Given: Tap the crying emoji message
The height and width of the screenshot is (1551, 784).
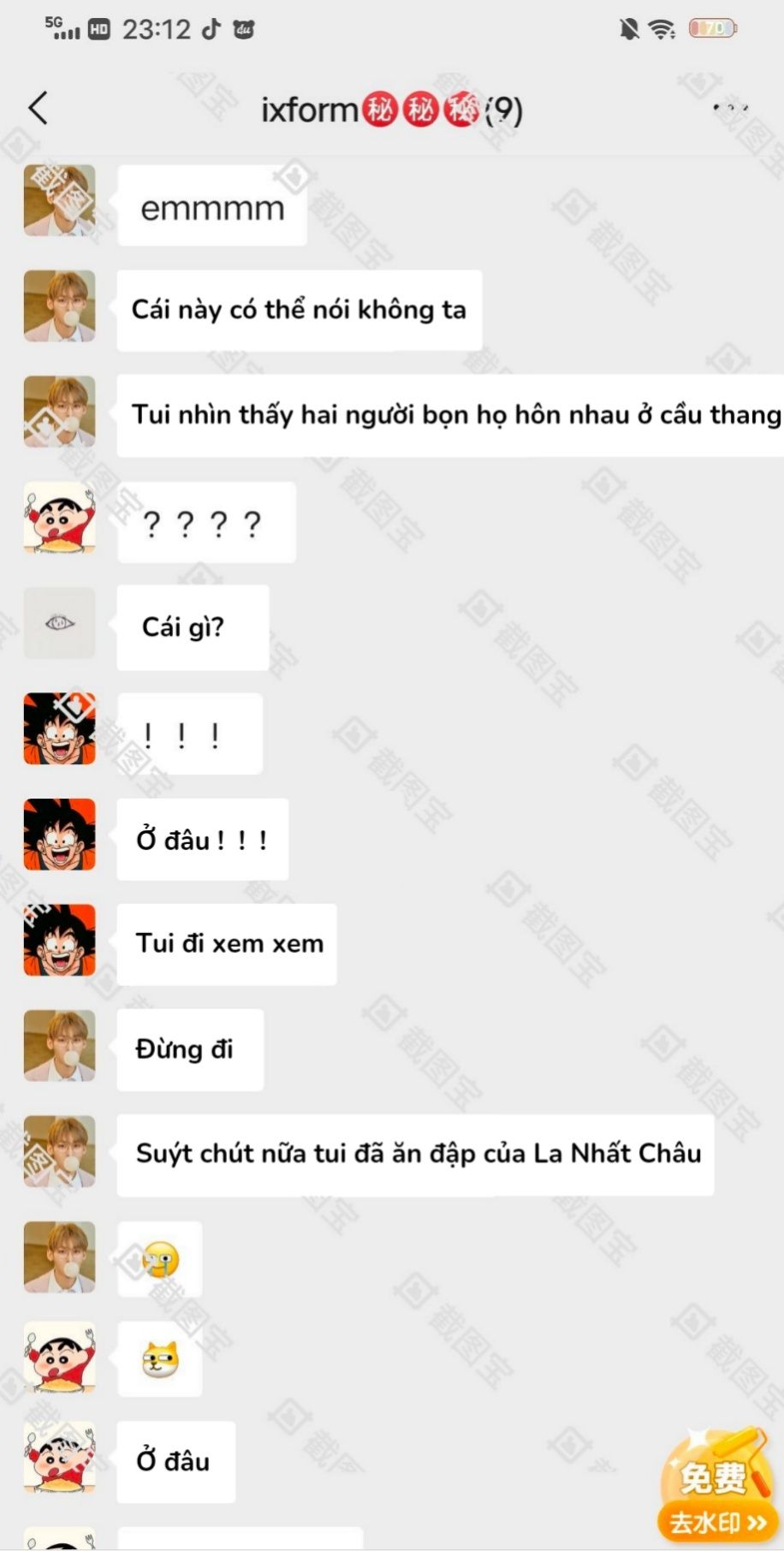Looking at the screenshot, I should click(160, 1259).
